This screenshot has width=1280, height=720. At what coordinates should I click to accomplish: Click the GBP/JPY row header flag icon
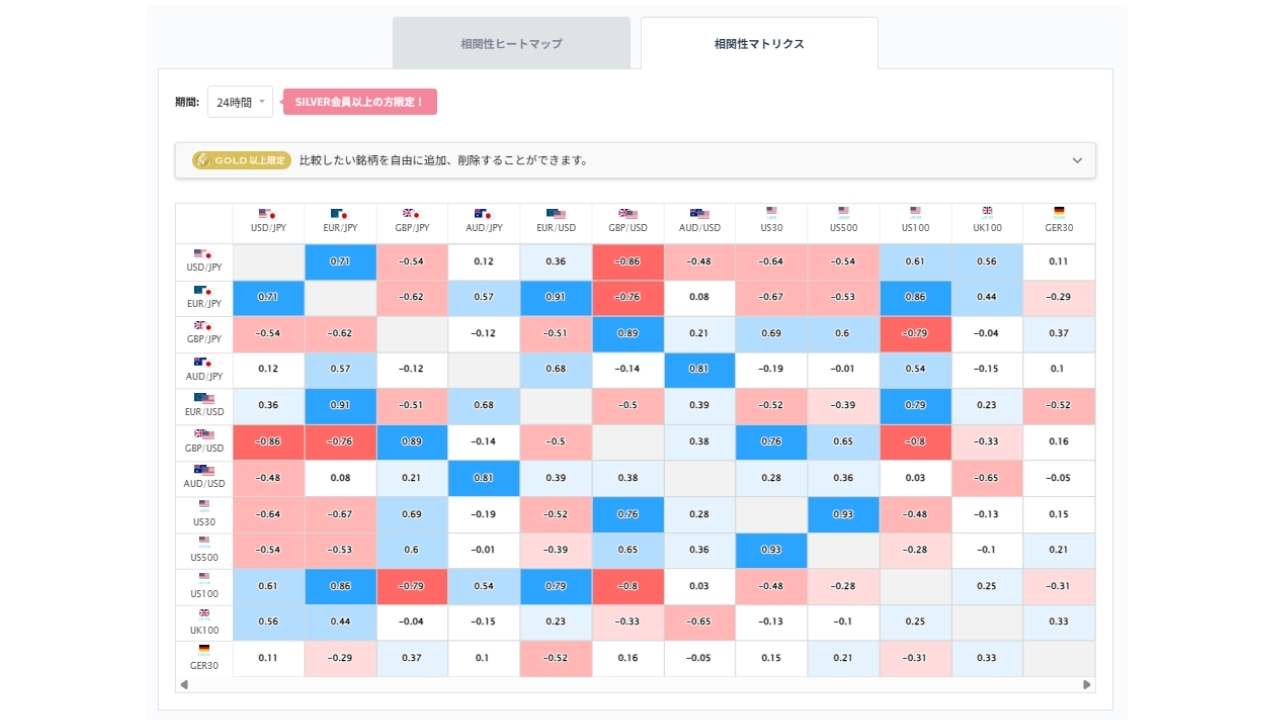coord(204,326)
